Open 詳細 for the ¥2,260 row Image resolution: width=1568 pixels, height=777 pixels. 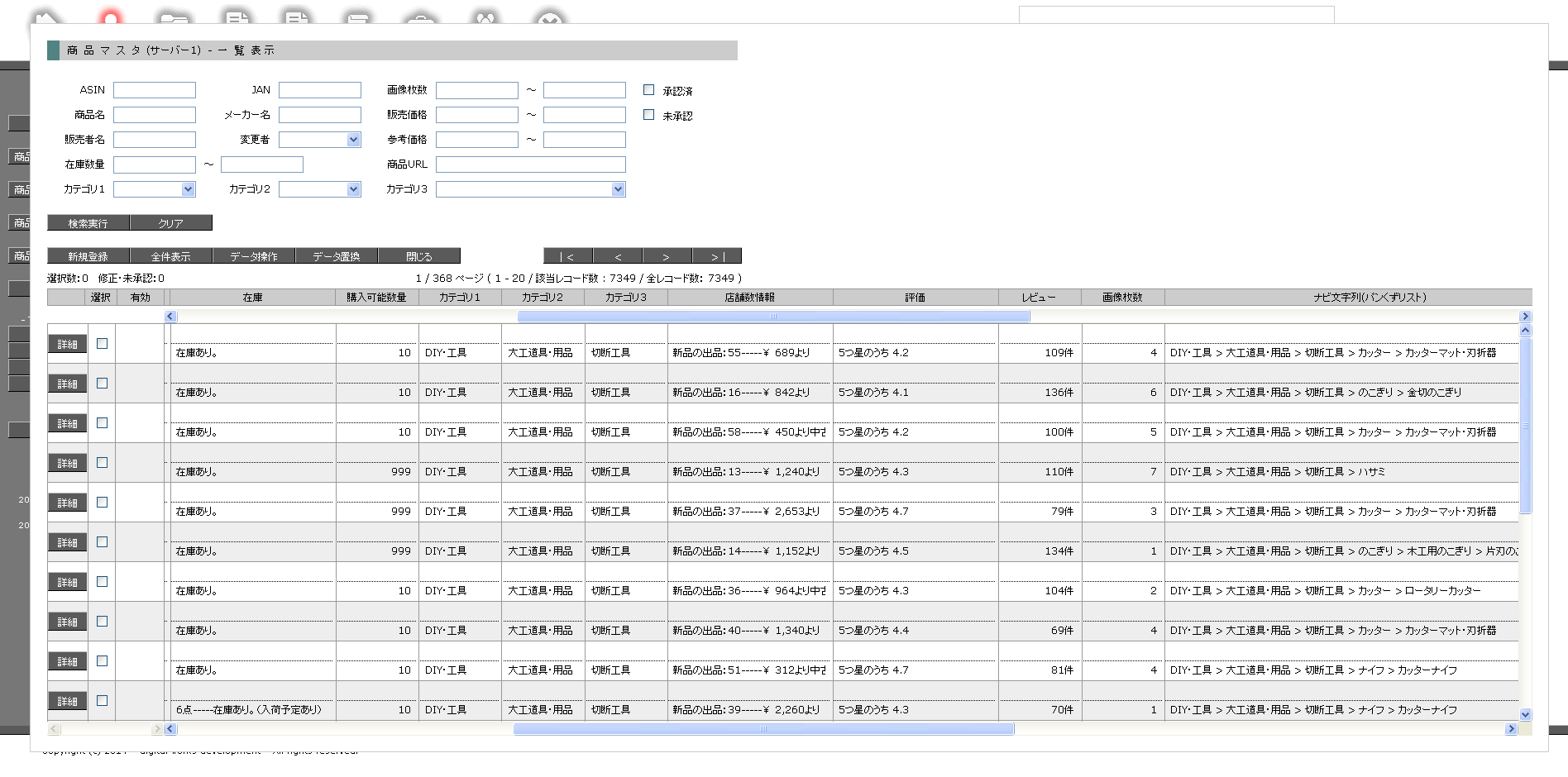(x=67, y=701)
